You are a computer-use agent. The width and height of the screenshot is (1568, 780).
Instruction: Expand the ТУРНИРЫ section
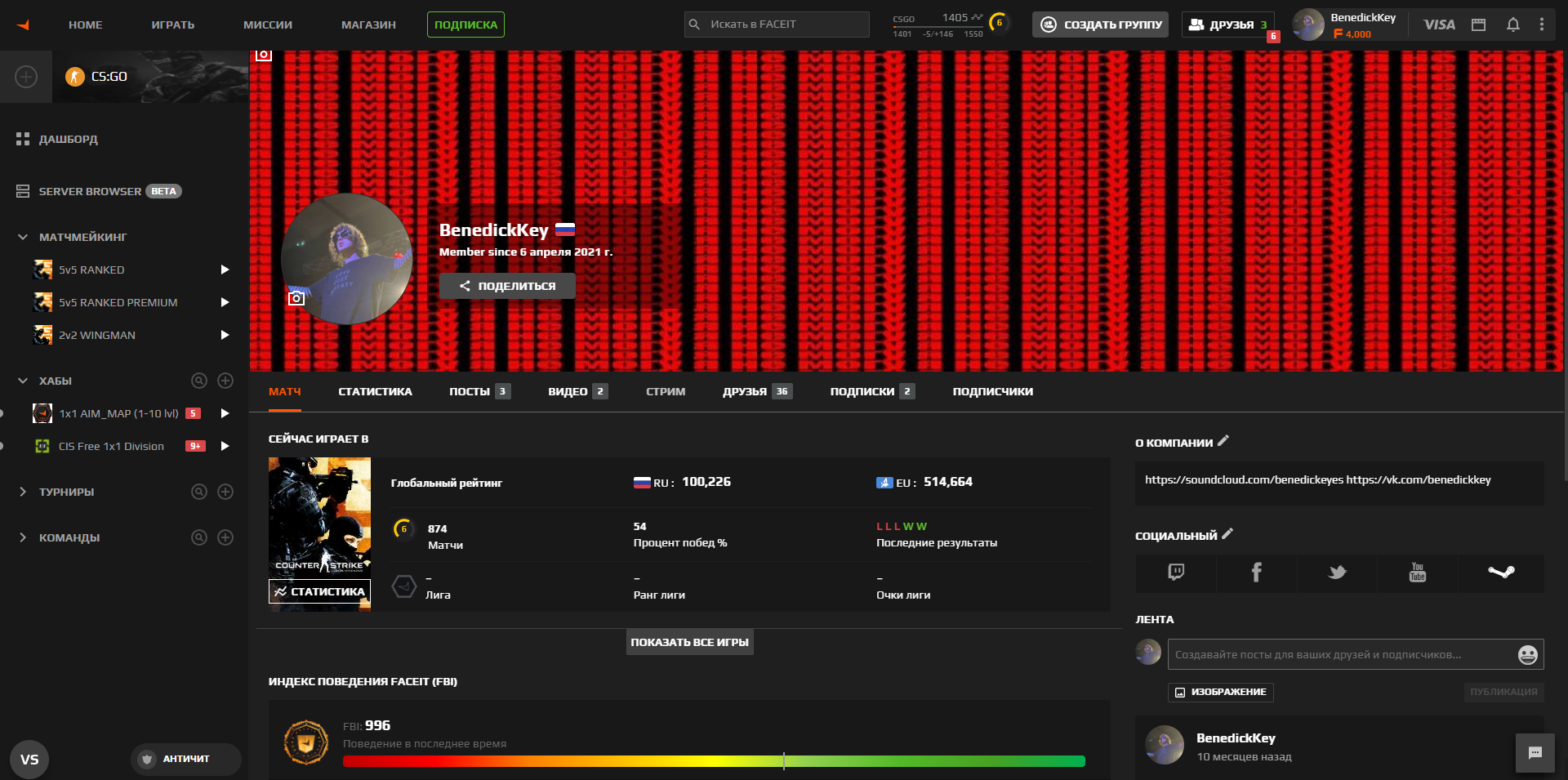pos(23,492)
